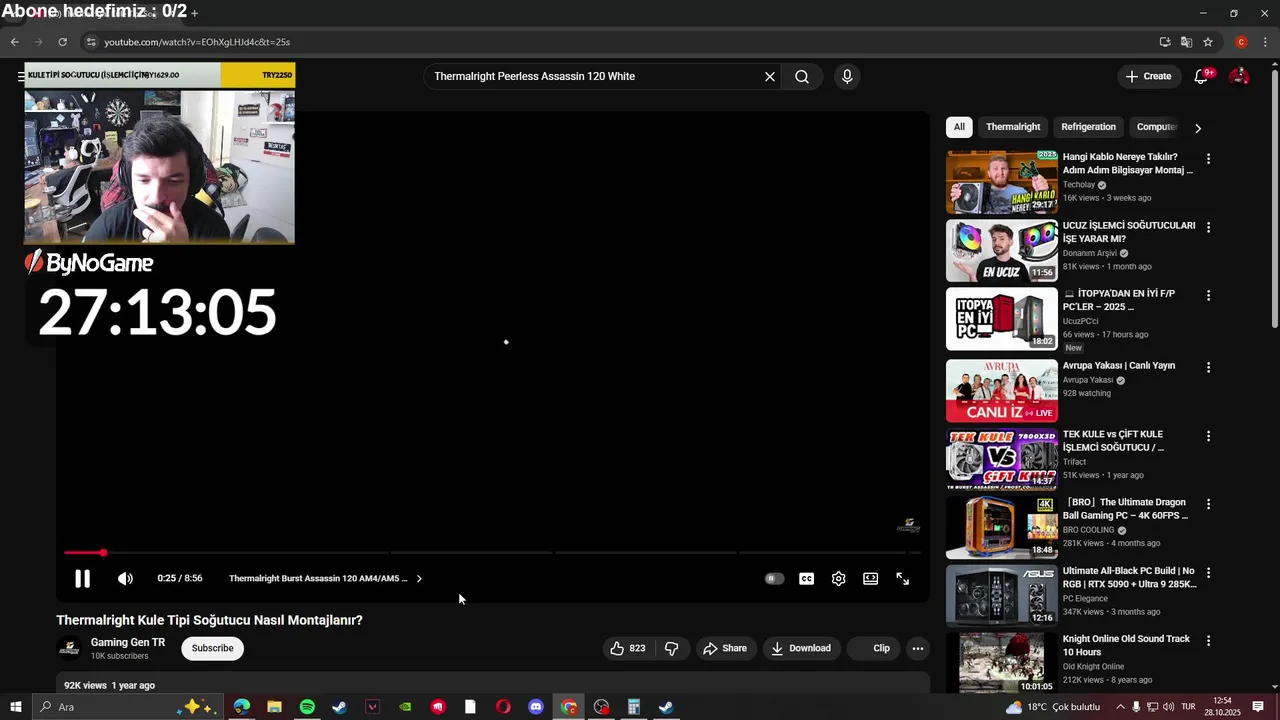The image size is (1280, 720).
Task: Bookmark this page with star icon
Action: point(1208,42)
